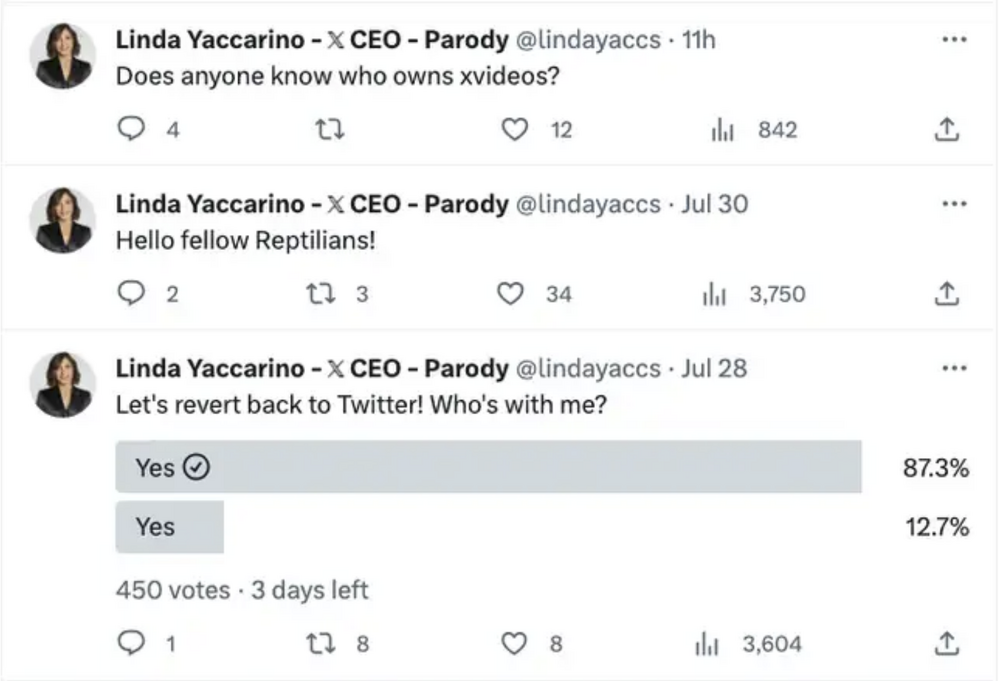The height and width of the screenshot is (681, 1000).
Task: Open the 11h tweet timestamp
Action: pos(698,40)
